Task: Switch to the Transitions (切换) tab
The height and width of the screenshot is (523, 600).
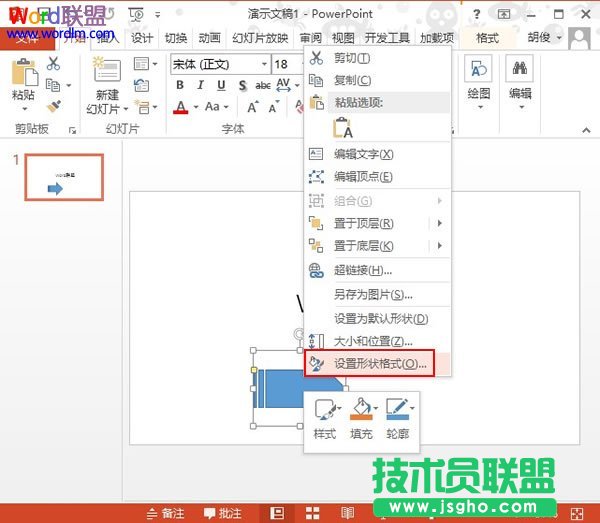Action: click(176, 38)
